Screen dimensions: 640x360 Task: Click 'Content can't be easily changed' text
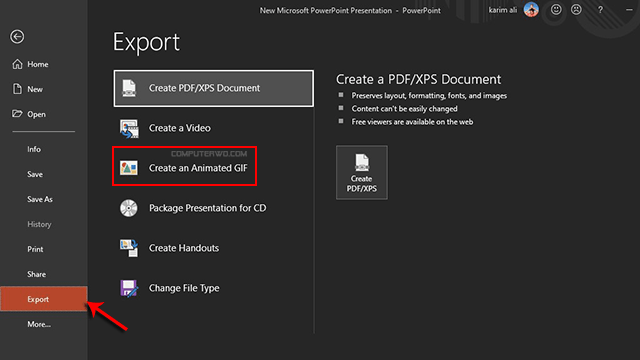404,109
